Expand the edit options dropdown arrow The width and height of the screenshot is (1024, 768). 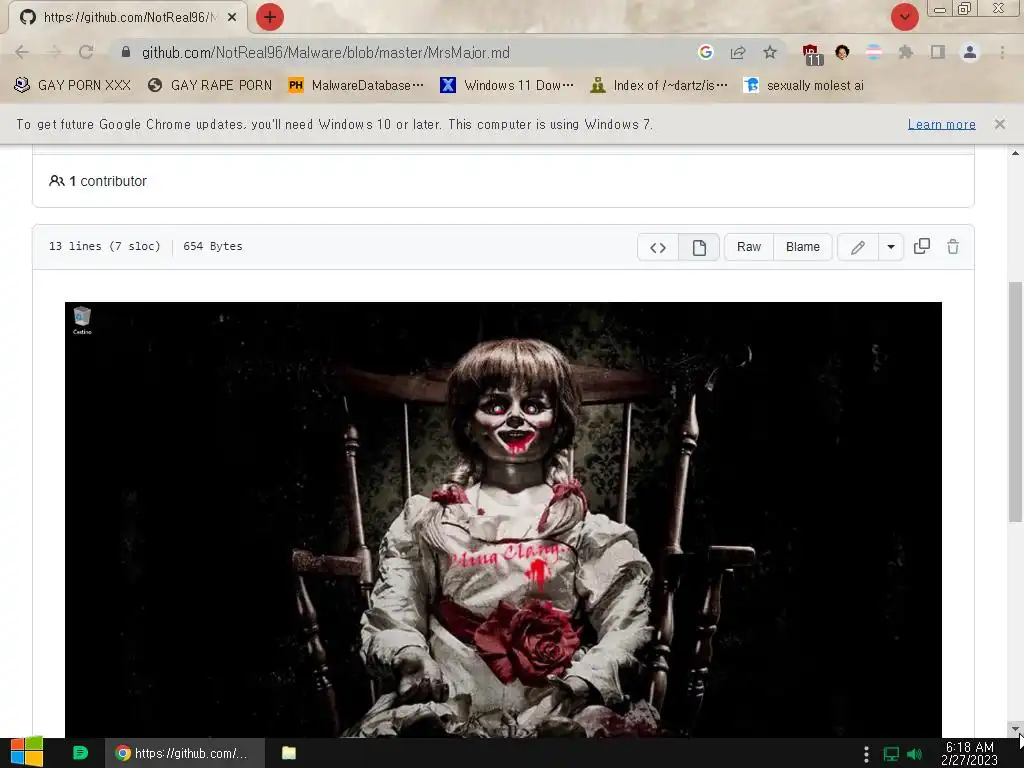pos(891,247)
